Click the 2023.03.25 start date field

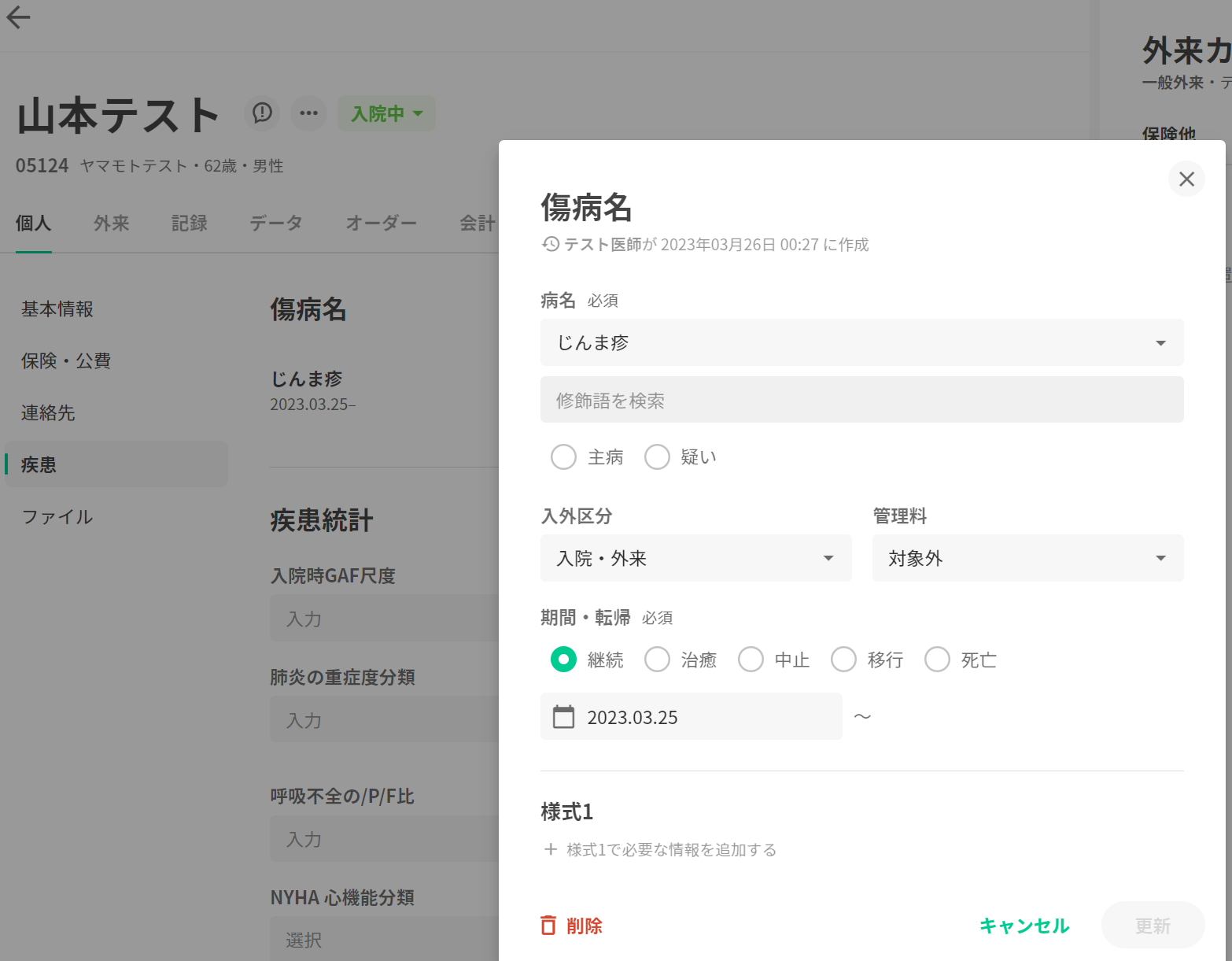tap(691, 716)
